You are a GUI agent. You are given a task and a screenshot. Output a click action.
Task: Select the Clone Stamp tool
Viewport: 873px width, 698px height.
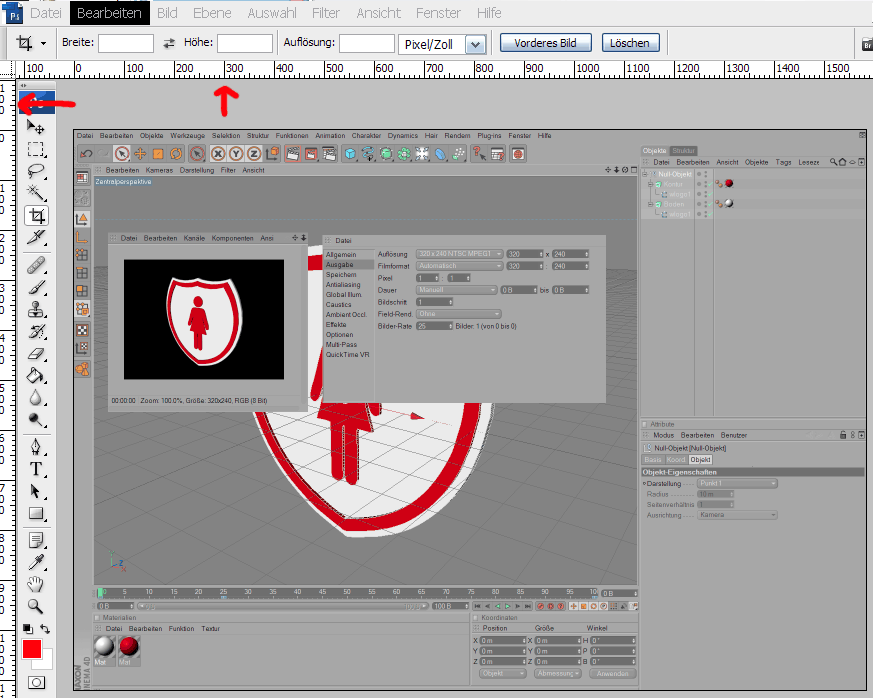(x=36, y=309)
